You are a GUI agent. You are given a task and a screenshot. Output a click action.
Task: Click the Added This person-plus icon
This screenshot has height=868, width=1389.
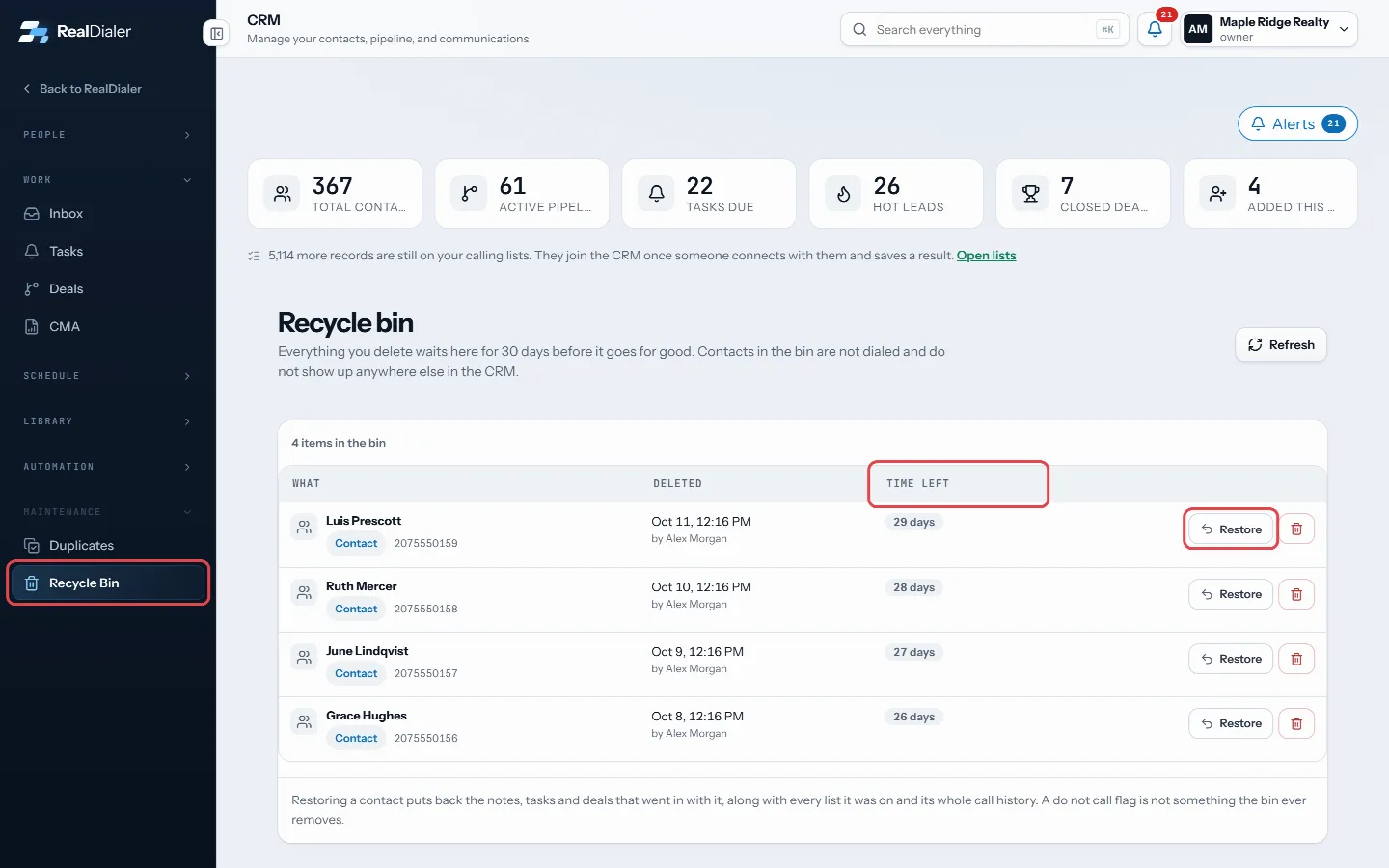pos(1217,194)
